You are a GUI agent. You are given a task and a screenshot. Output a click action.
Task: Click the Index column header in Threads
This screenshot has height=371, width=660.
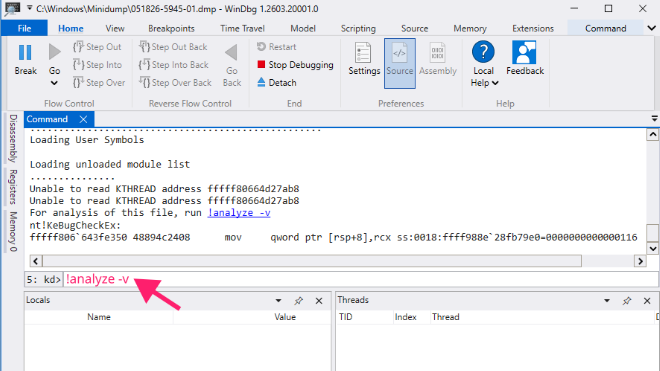tap(405, 317)
